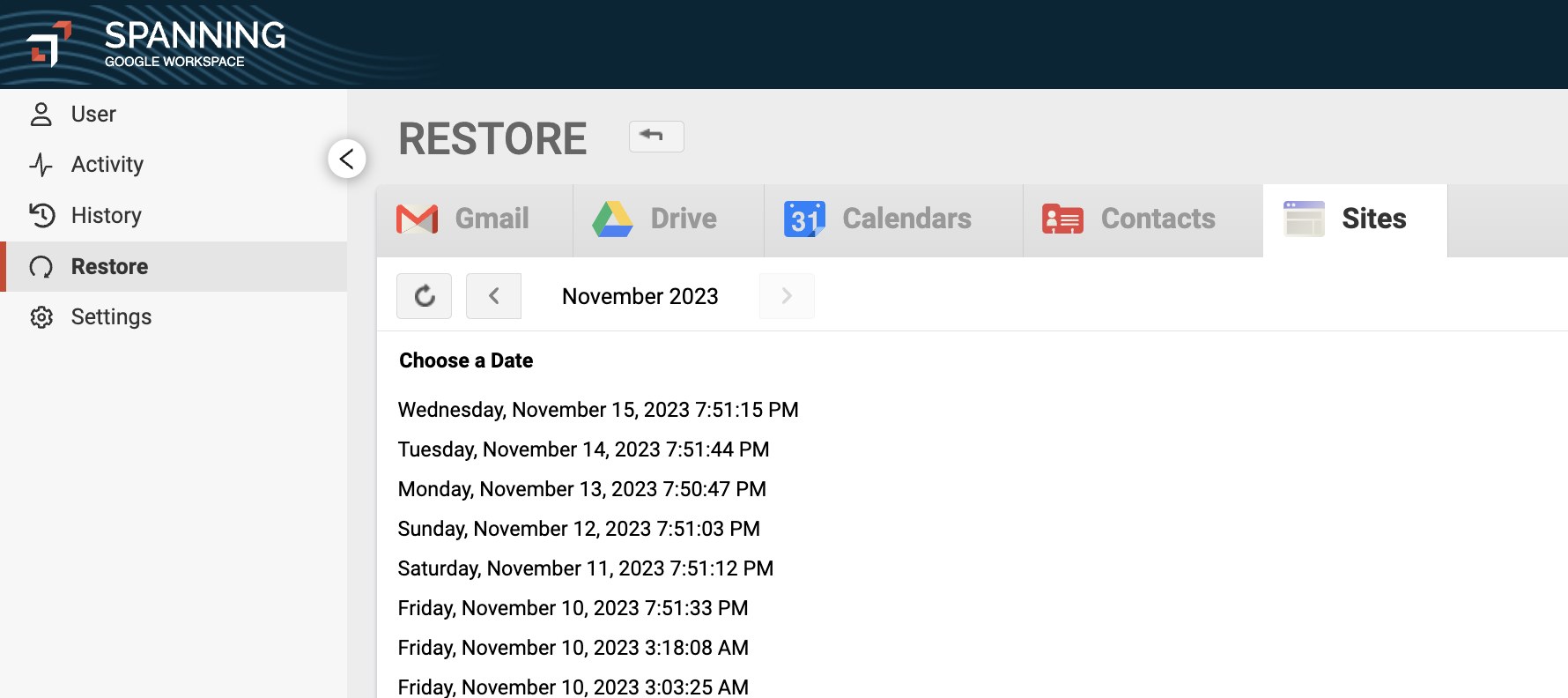Image resolution: width=1568 pixels, height=698 pixels.
Task: Select Sunday, November 12, 2023 7:51:03 PM
Action: (x=579, y=529)
